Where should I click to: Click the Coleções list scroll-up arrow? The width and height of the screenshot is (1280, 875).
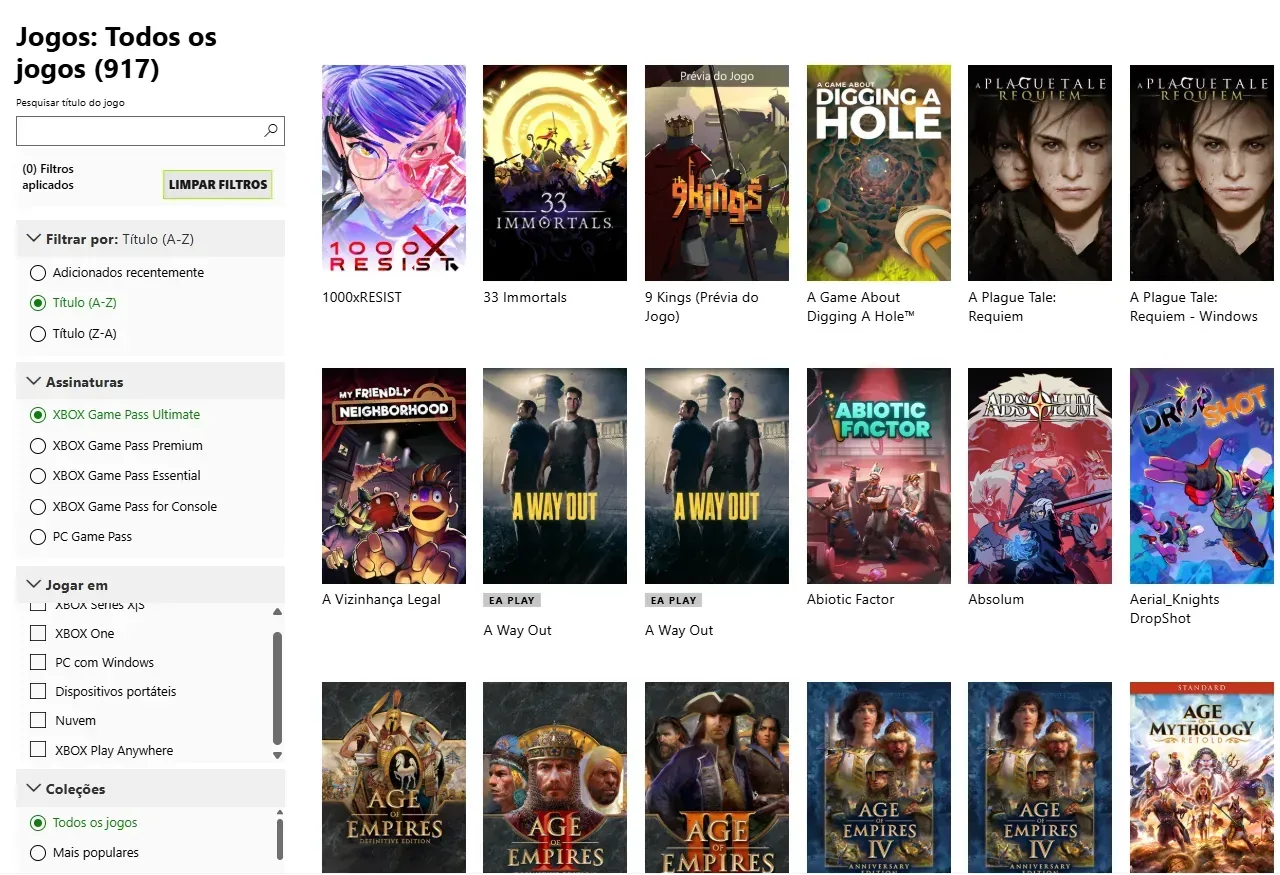pos(280,814)
